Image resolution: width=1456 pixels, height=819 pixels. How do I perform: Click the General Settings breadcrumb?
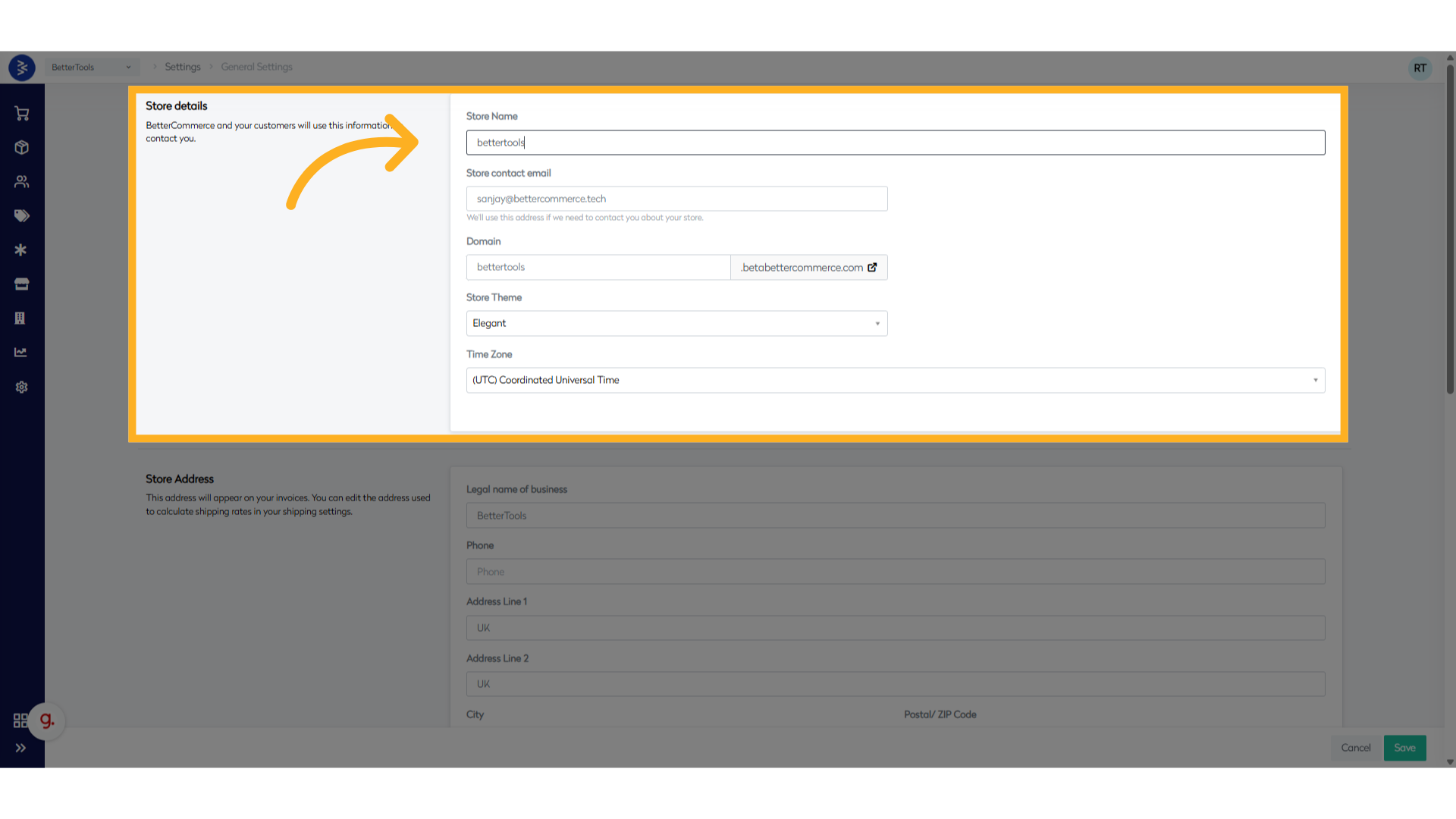point(256,67)
